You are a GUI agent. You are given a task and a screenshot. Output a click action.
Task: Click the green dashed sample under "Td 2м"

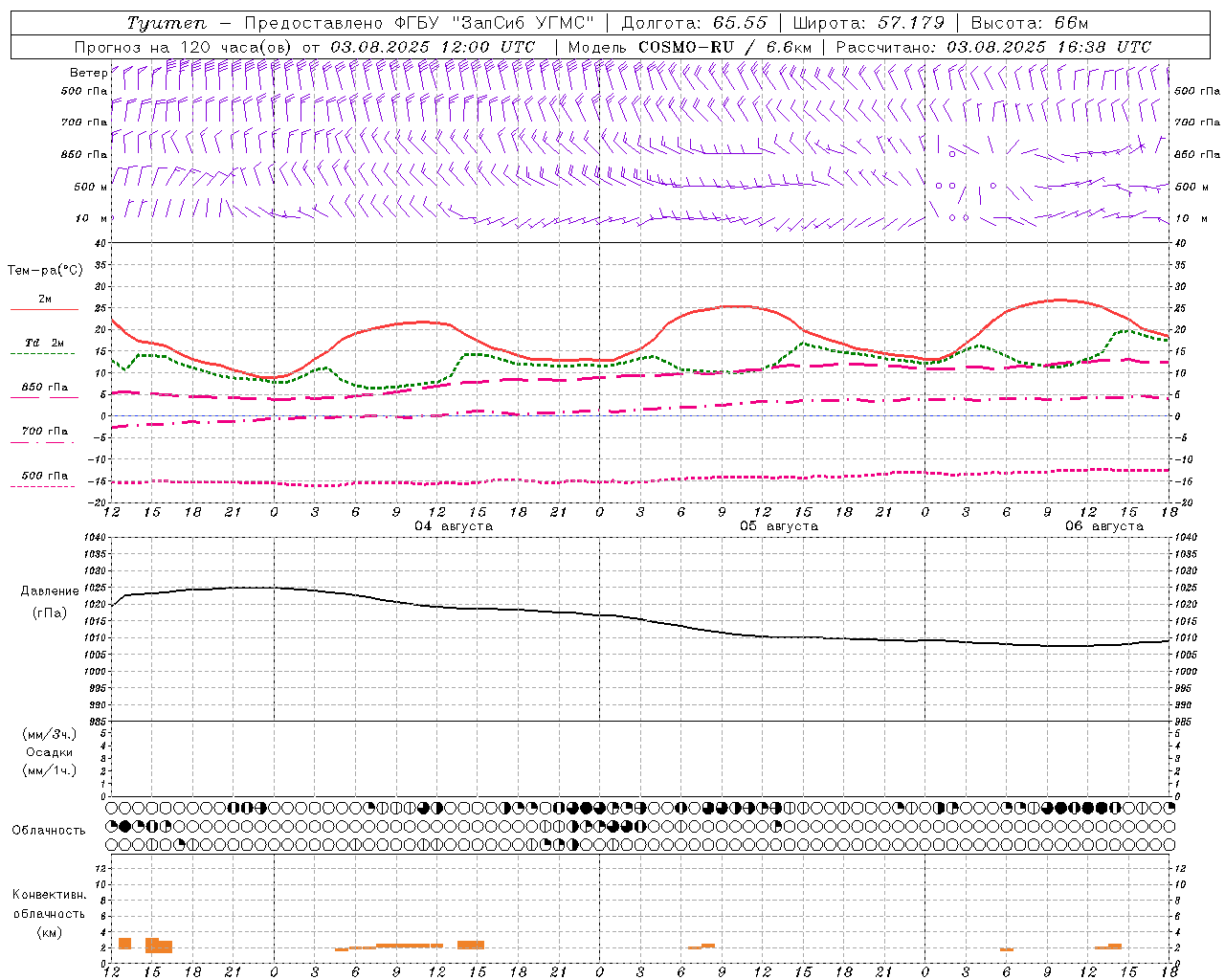pos(44,354)
